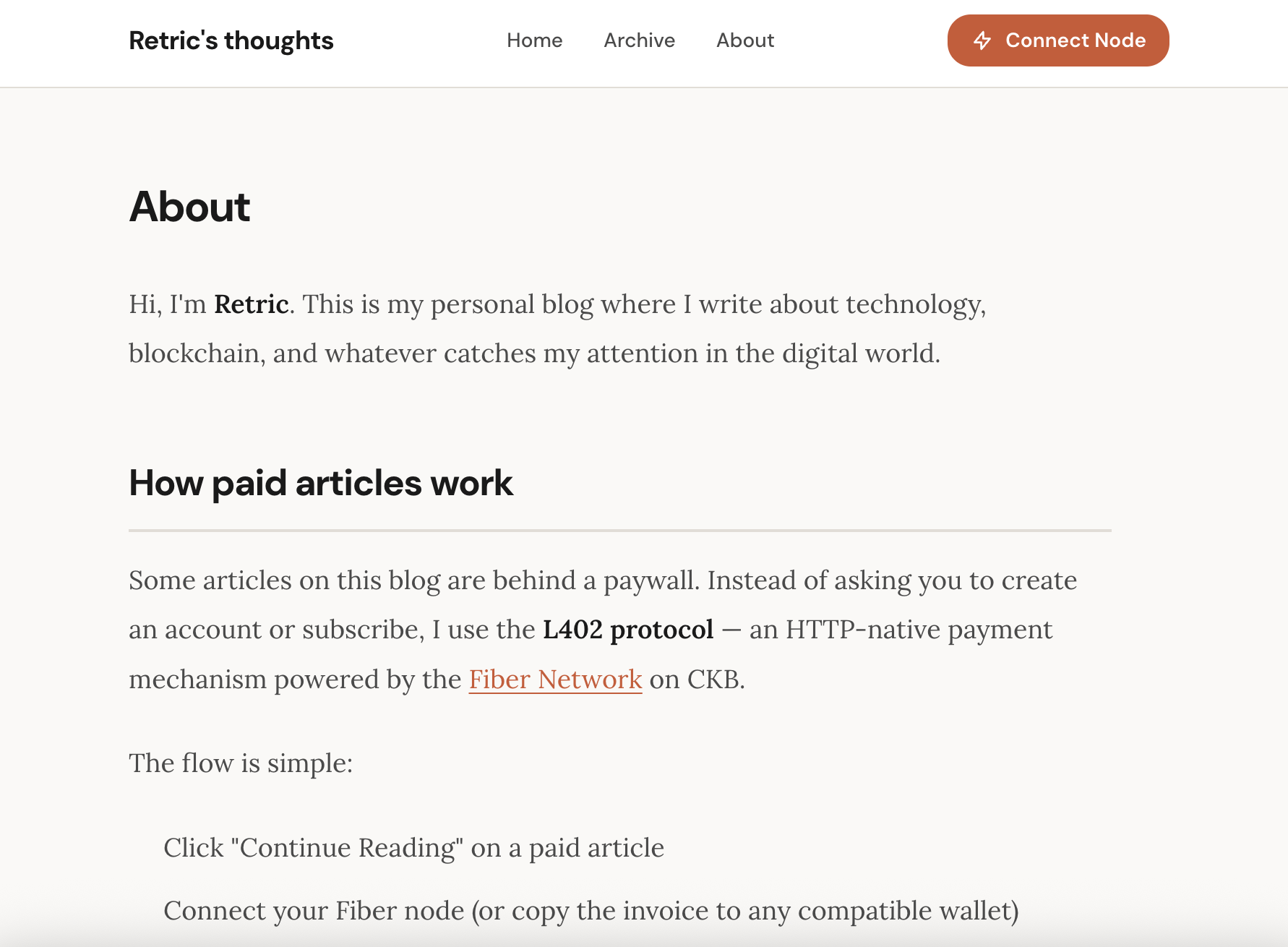This screenshot has width=1288, height=947.
Task: Click the large About page heading
Action: [x=189, y=207]
